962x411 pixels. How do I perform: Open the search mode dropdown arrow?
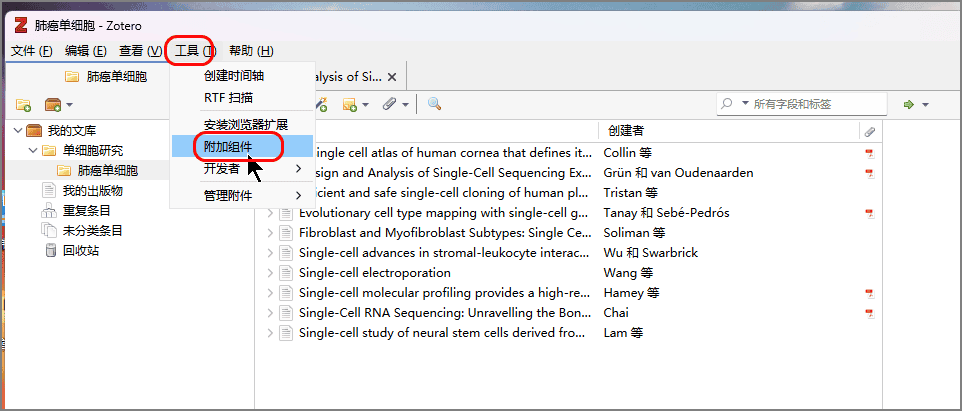[734, 104]
